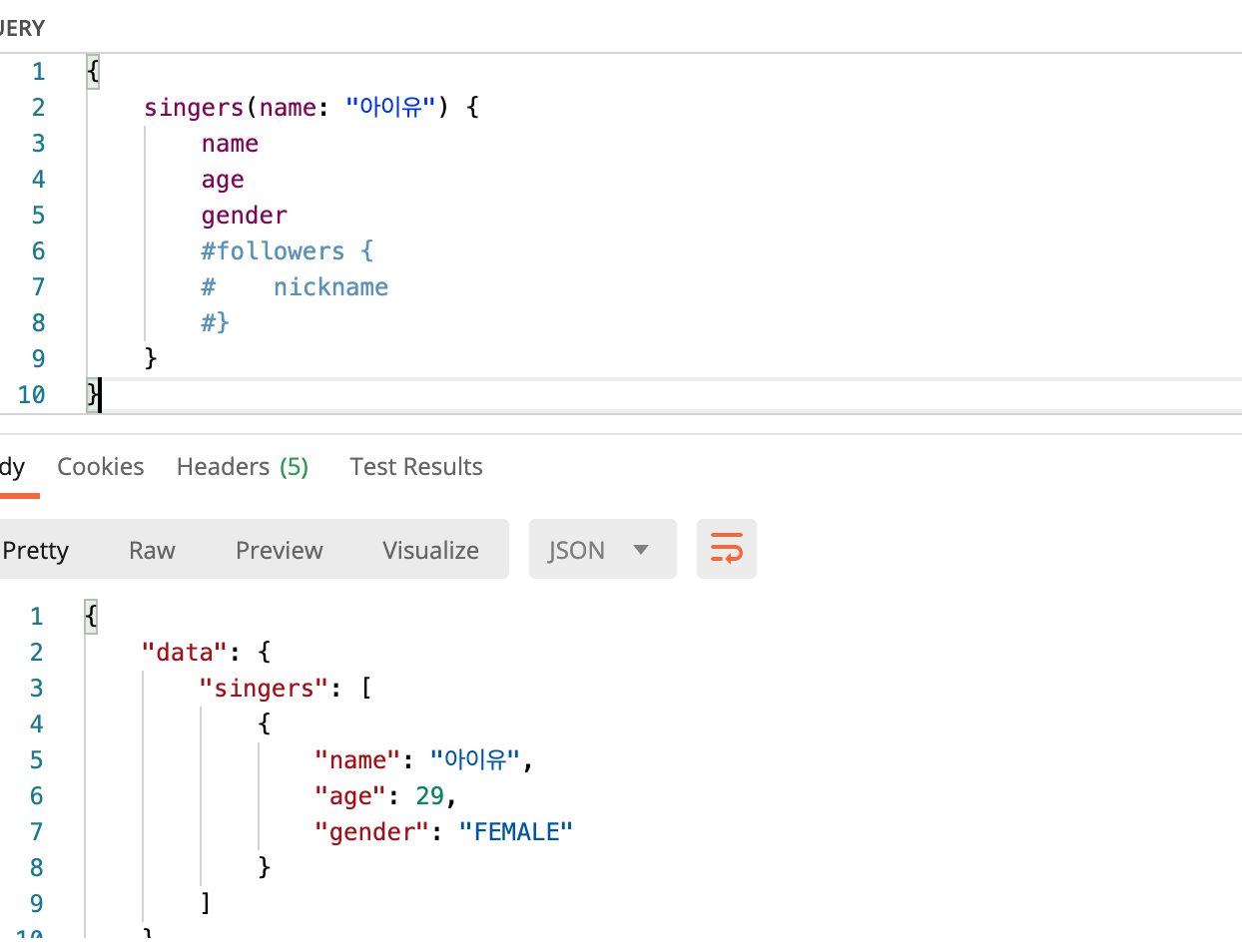Click the closing bracket on response line 9

pos(206,903)
